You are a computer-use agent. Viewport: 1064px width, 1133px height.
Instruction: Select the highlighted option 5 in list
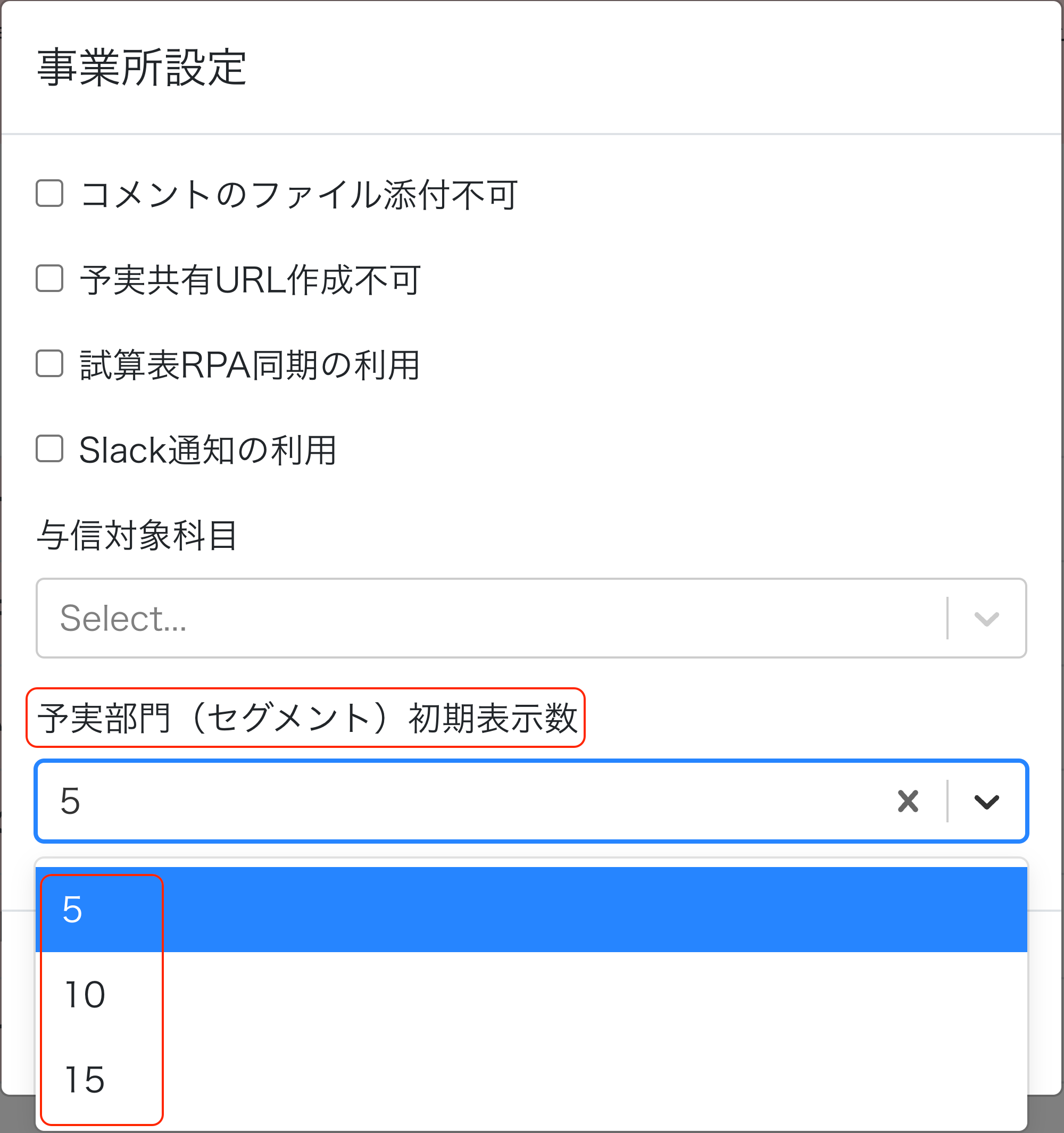click(x=531, y=910)
